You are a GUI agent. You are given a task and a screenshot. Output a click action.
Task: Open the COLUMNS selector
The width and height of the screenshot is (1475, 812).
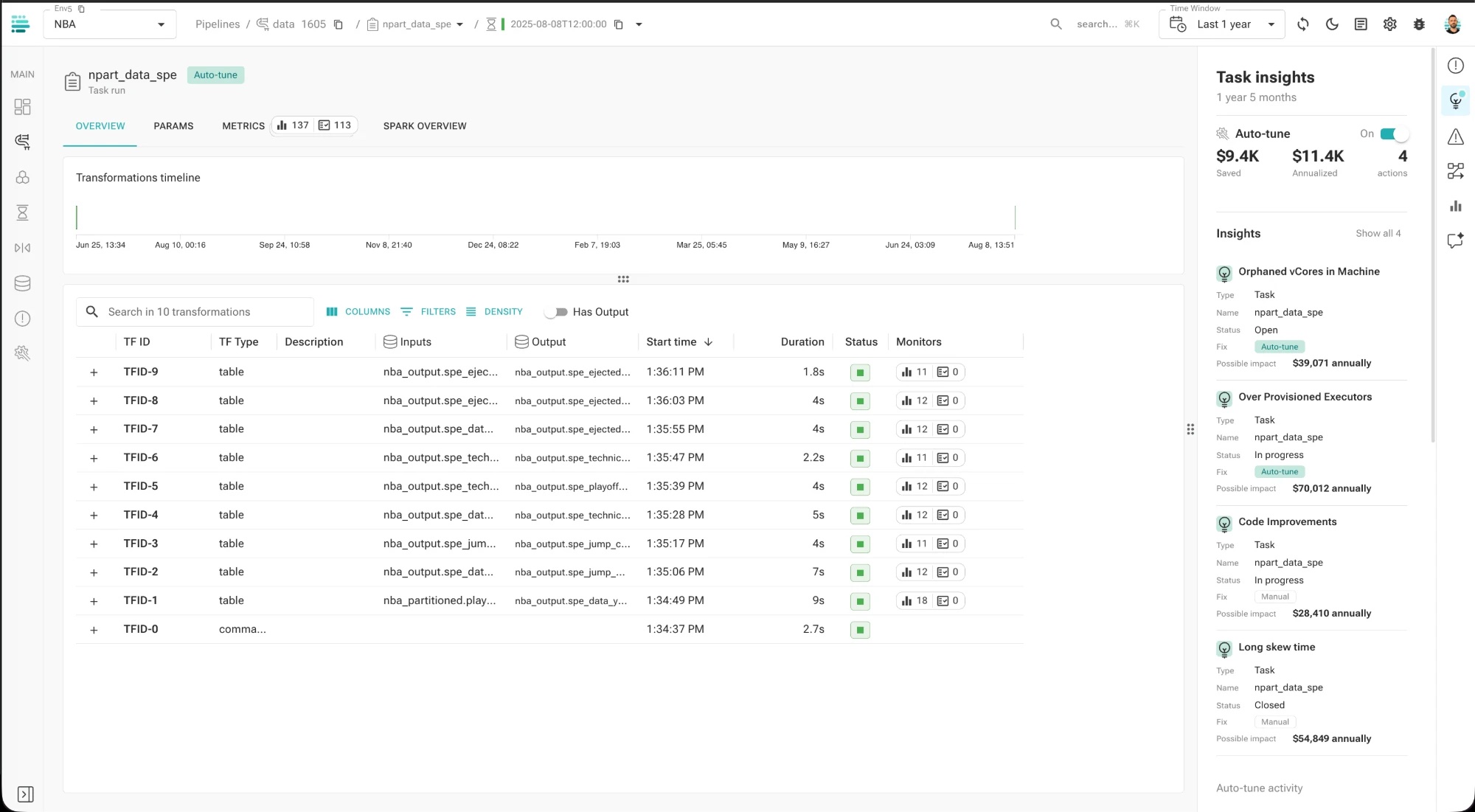[358, 312]
